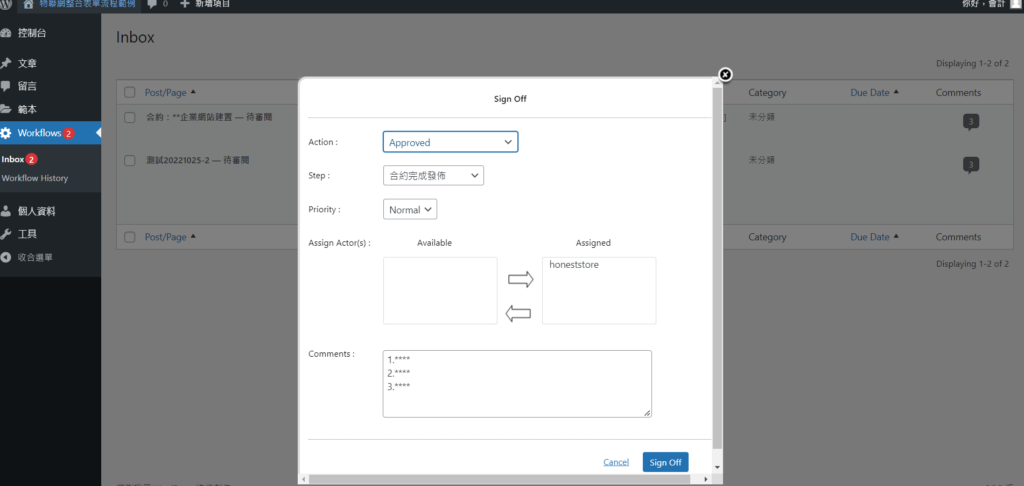This screenshot has width=1024, height=486.
Task: Click the site home icon in admin bar
Action: [x=27, y=5]
